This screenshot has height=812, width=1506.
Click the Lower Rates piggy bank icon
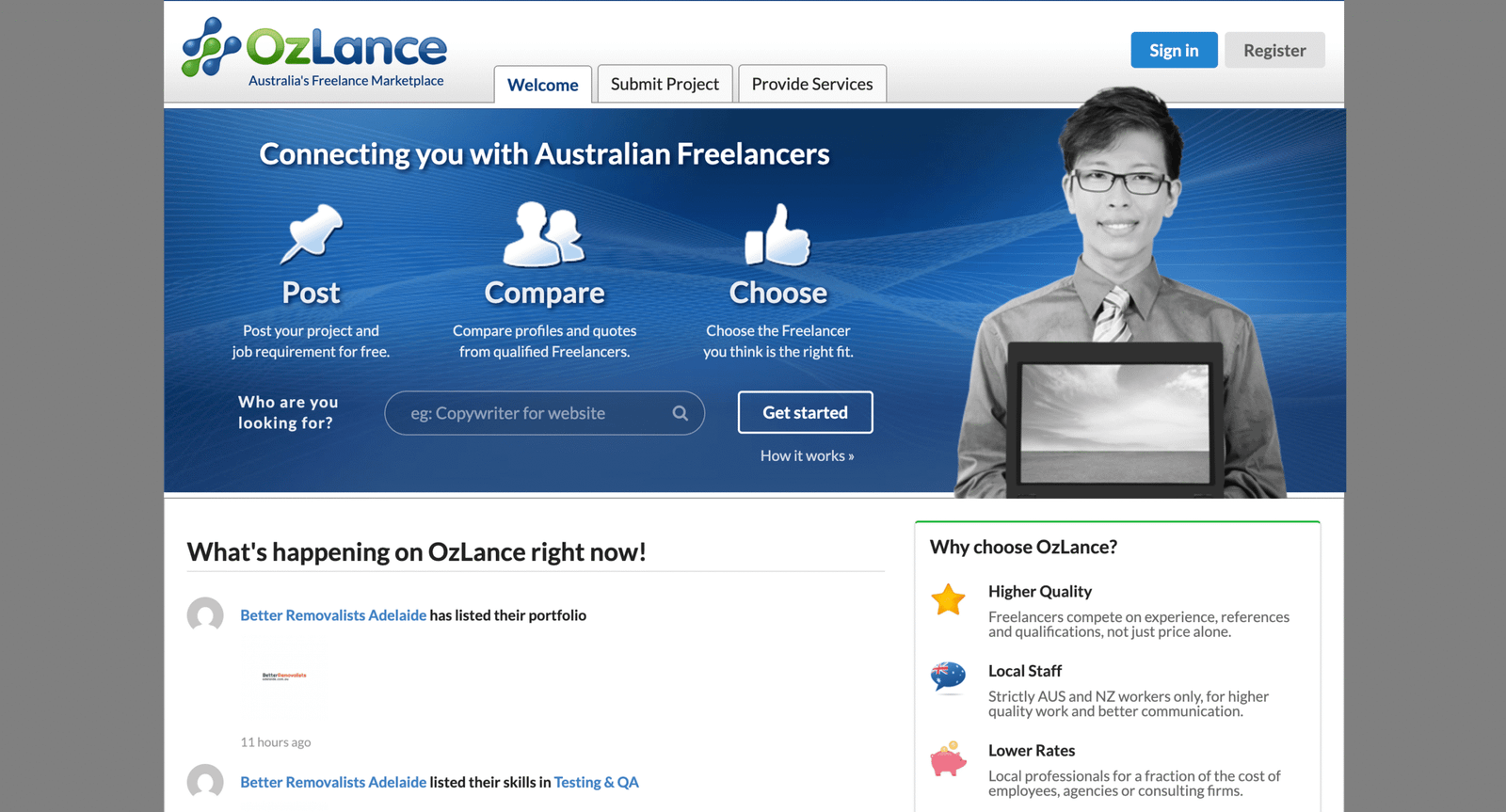click(948, 758)
